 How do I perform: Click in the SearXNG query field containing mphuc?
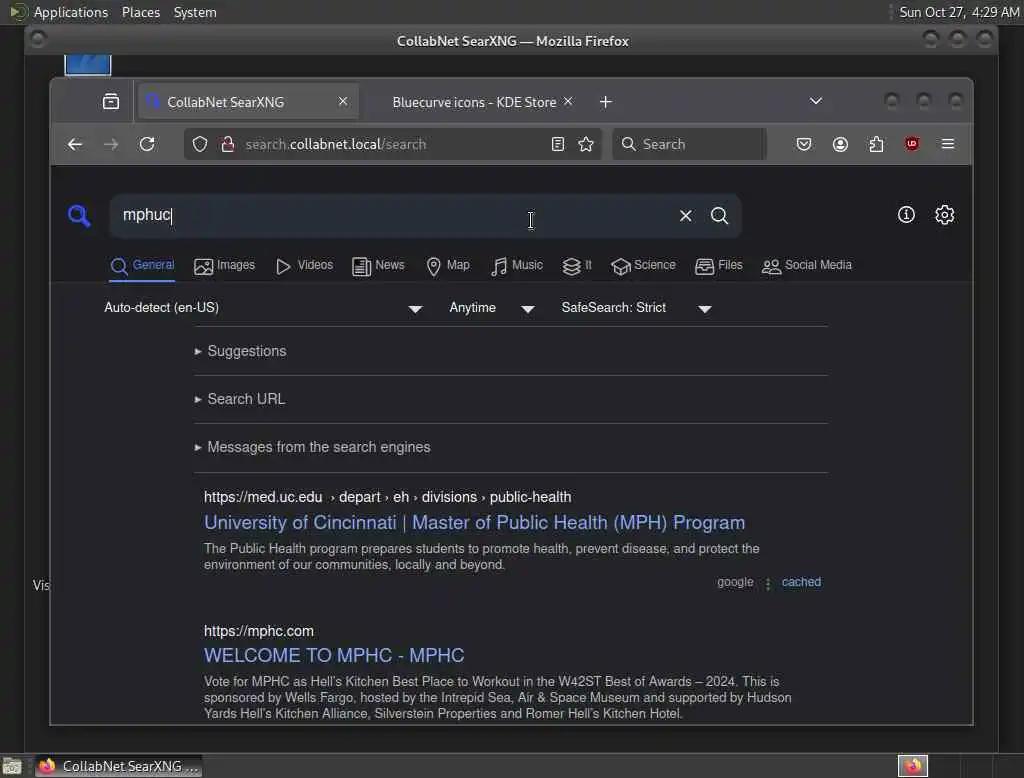(392, 216)
